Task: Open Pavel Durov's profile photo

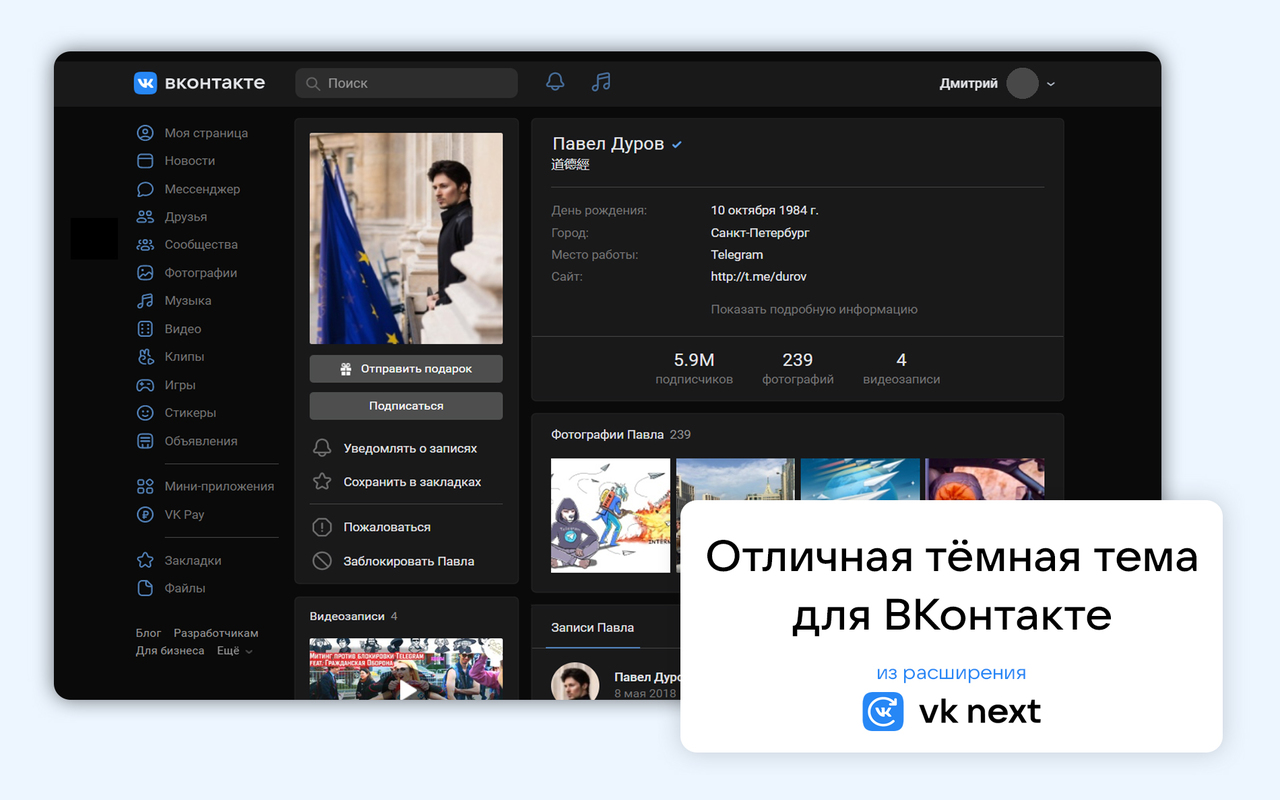Action: coord(406,239)
